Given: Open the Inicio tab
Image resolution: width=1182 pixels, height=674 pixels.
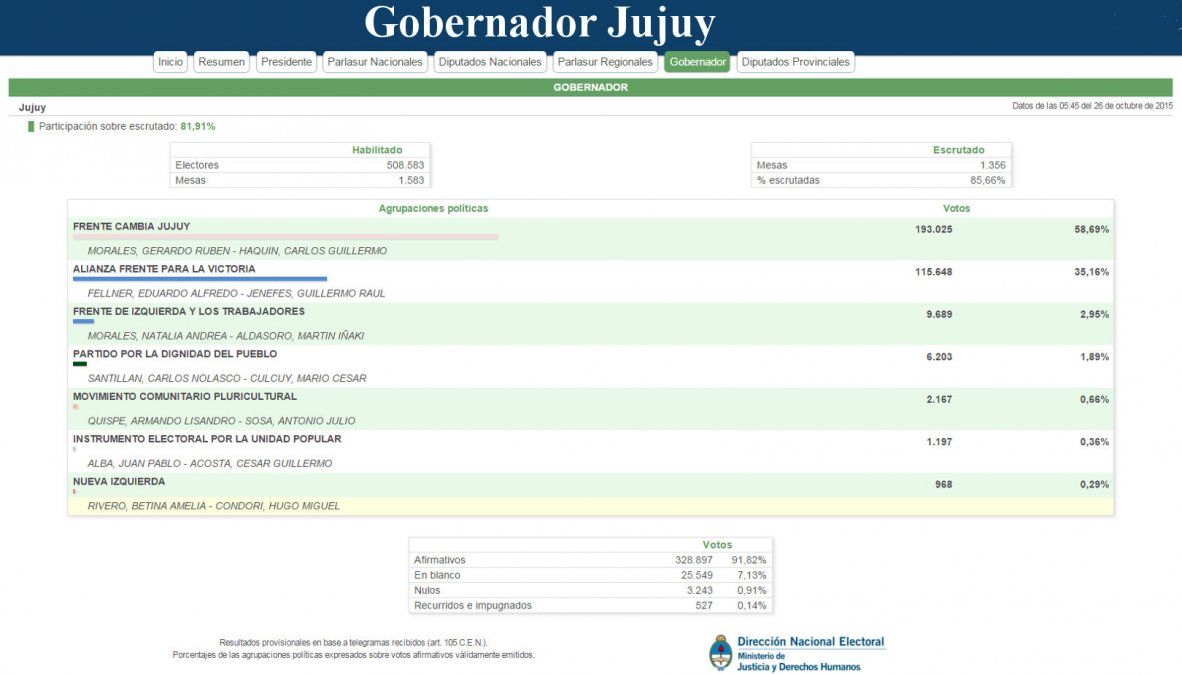Looking at the screenshot, I should tap(171, 62).
